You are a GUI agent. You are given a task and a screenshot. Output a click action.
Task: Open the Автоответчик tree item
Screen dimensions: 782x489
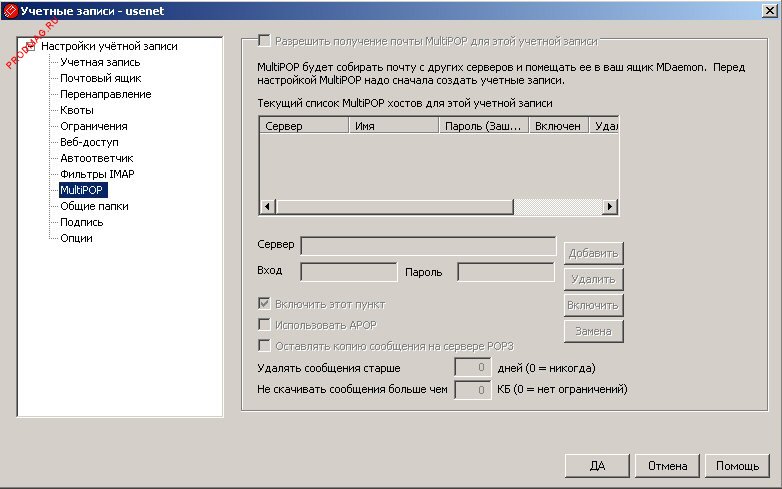96,158
